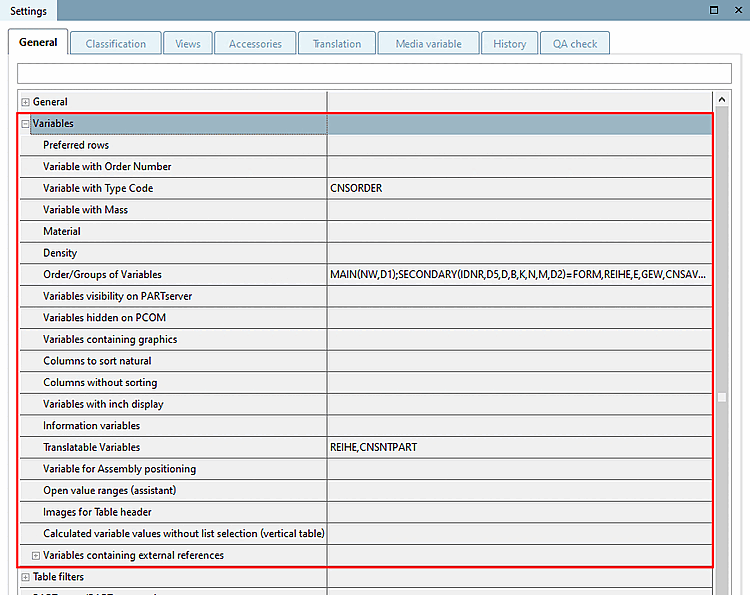Select the Media variable tab
Screen dimensions: 750x595
click(429, 44)
